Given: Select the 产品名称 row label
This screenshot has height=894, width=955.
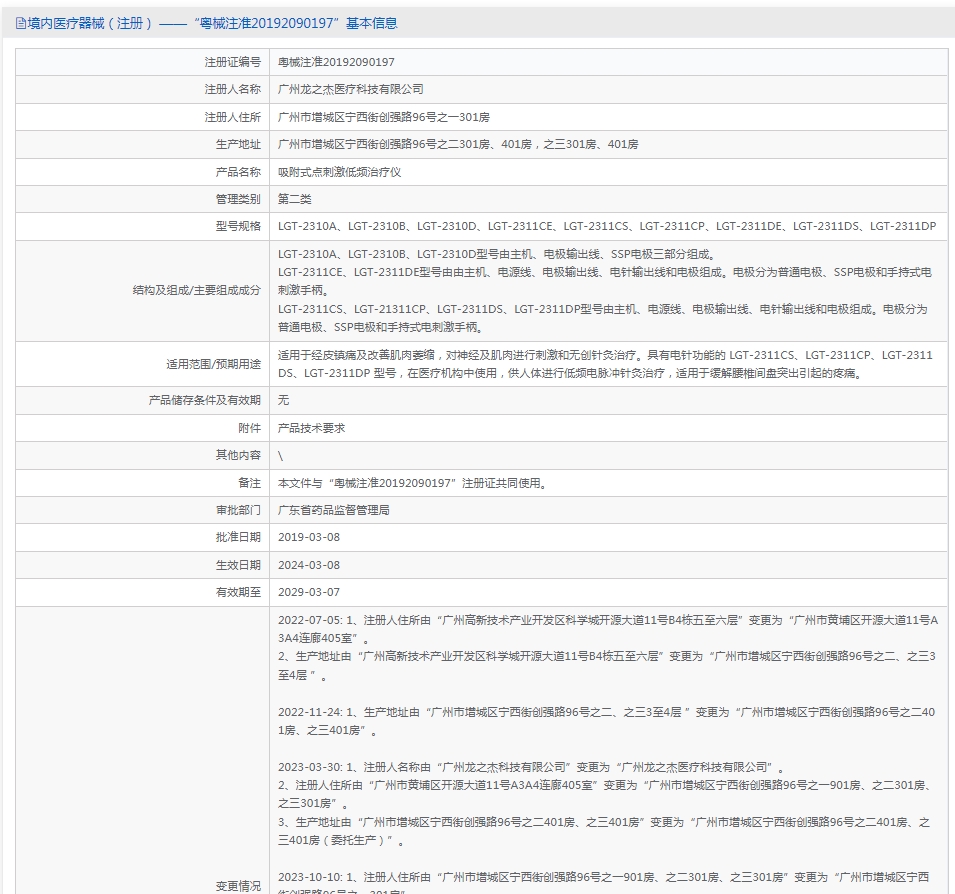Looking at the screenshot, I should pos(238,172).
